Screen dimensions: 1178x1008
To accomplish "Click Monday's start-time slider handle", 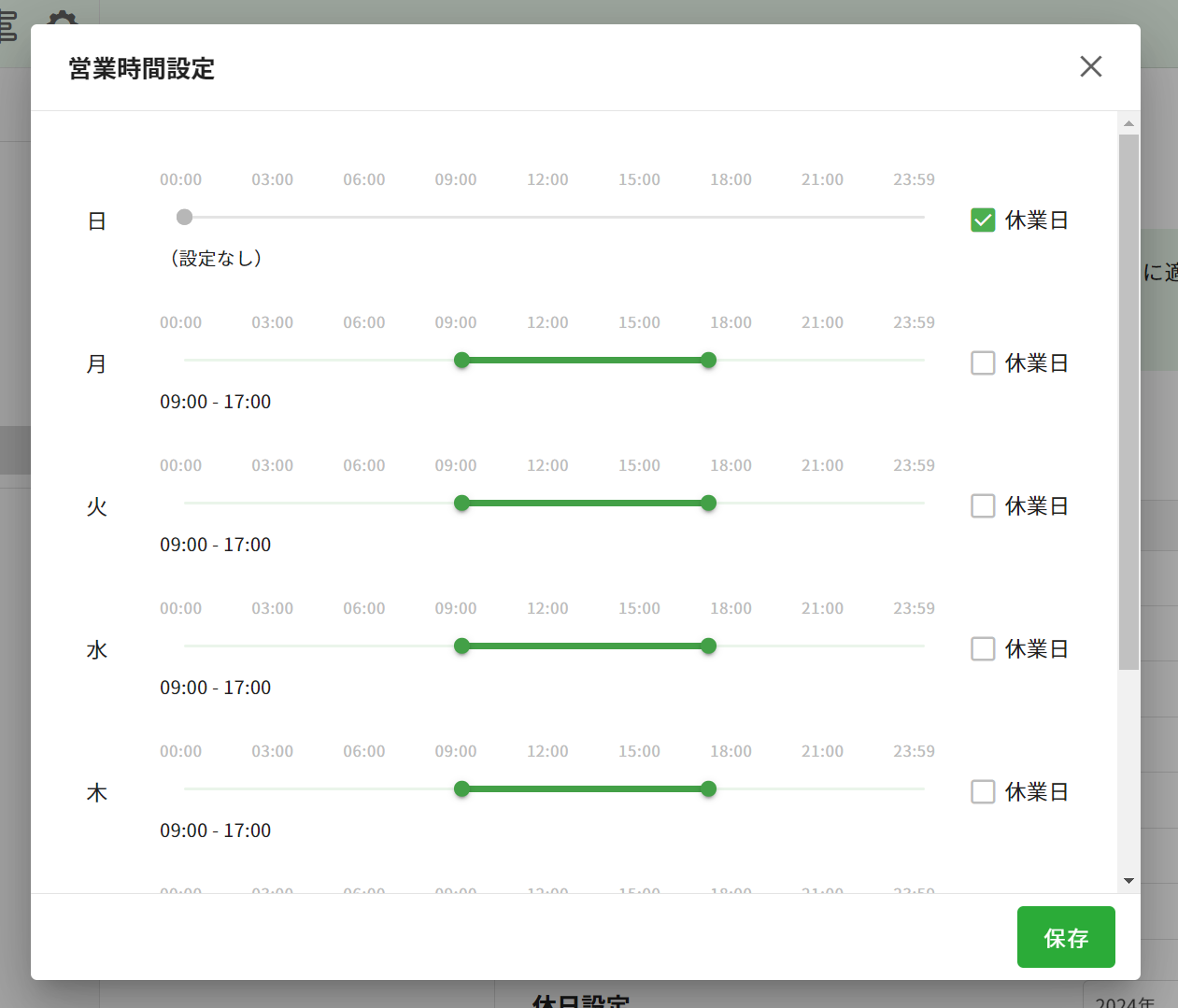I will click(x=461, y=361).
